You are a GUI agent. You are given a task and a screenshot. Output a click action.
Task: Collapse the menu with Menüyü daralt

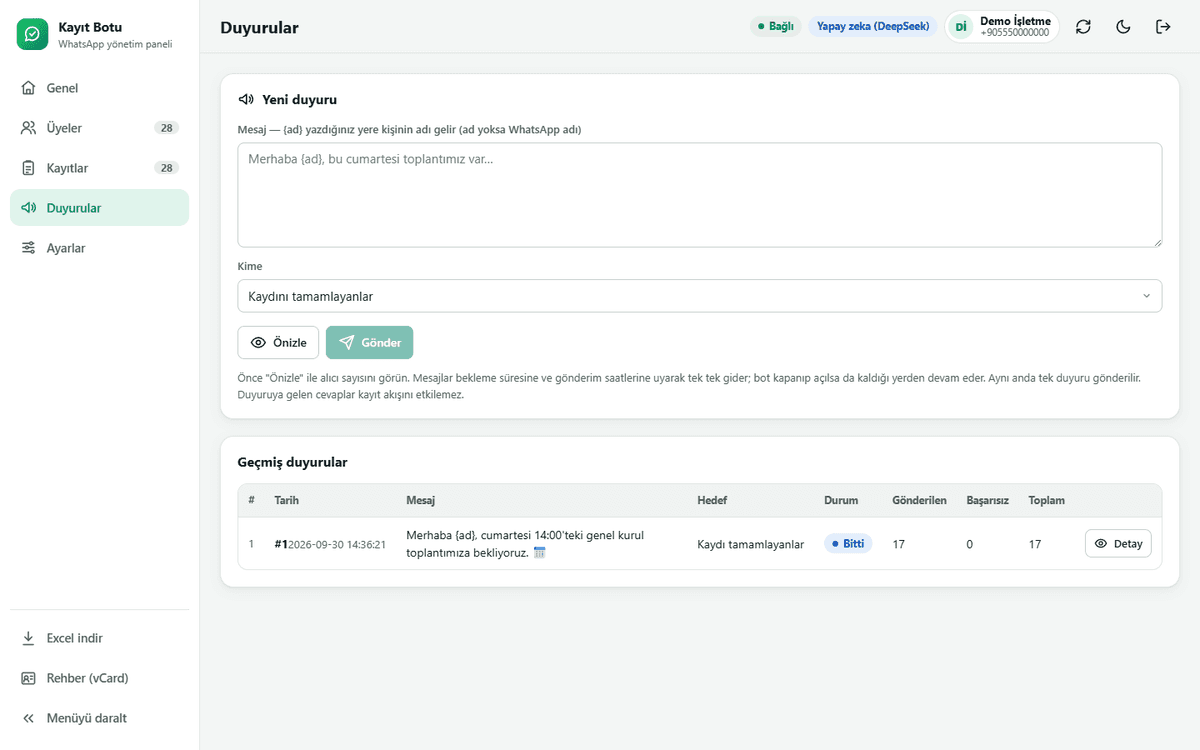point(99,718)
